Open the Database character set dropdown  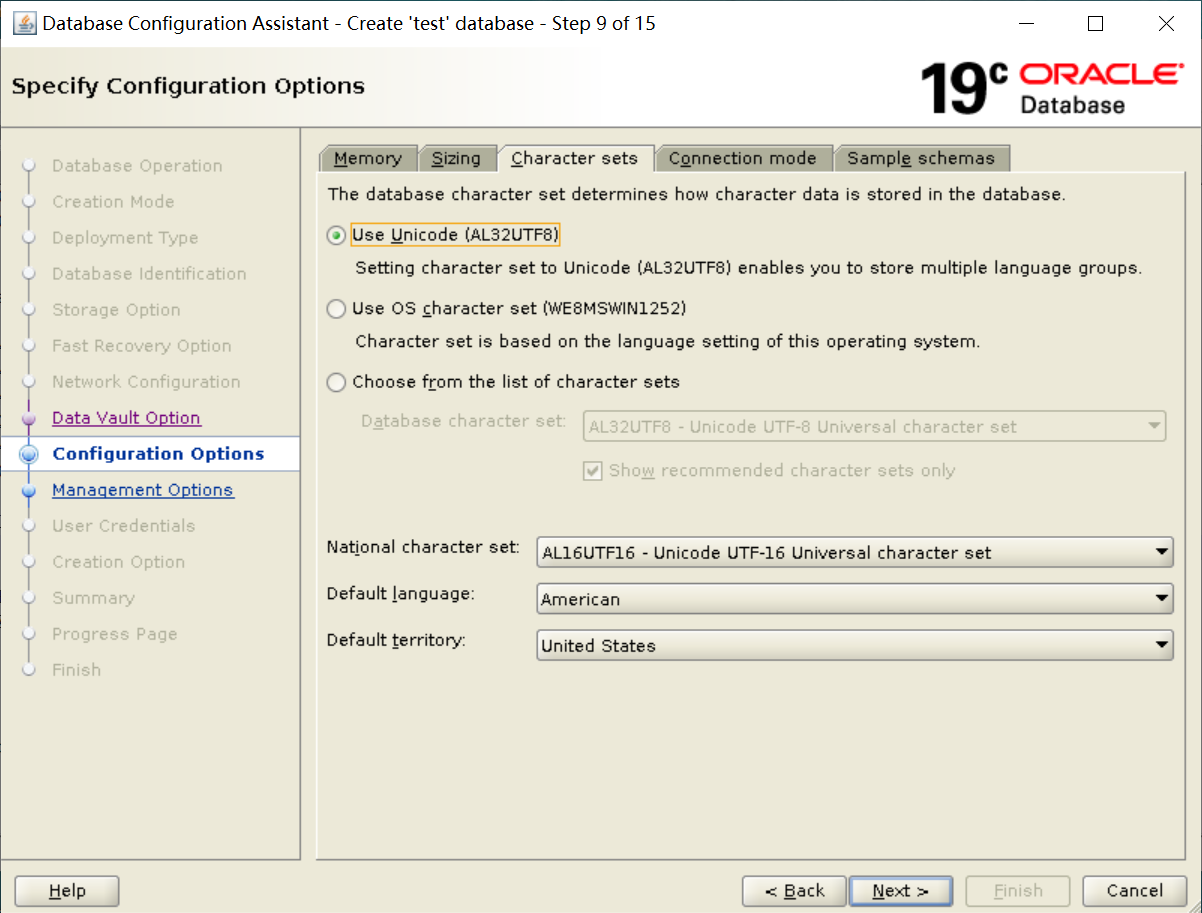[874, 427]
